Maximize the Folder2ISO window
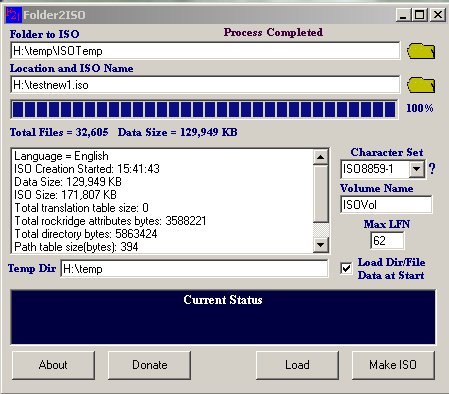The height and width of the screenshot is (394, 449). point(420,15)
